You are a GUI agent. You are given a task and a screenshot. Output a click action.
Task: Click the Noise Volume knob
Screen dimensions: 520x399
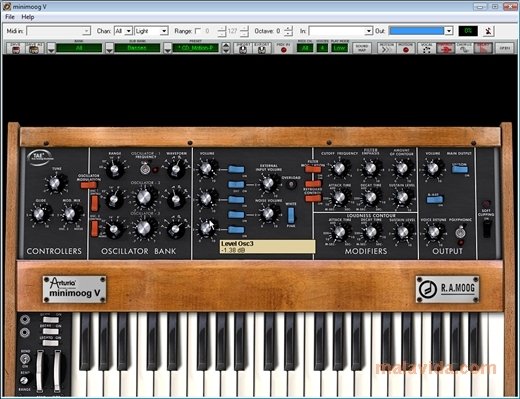268,213
